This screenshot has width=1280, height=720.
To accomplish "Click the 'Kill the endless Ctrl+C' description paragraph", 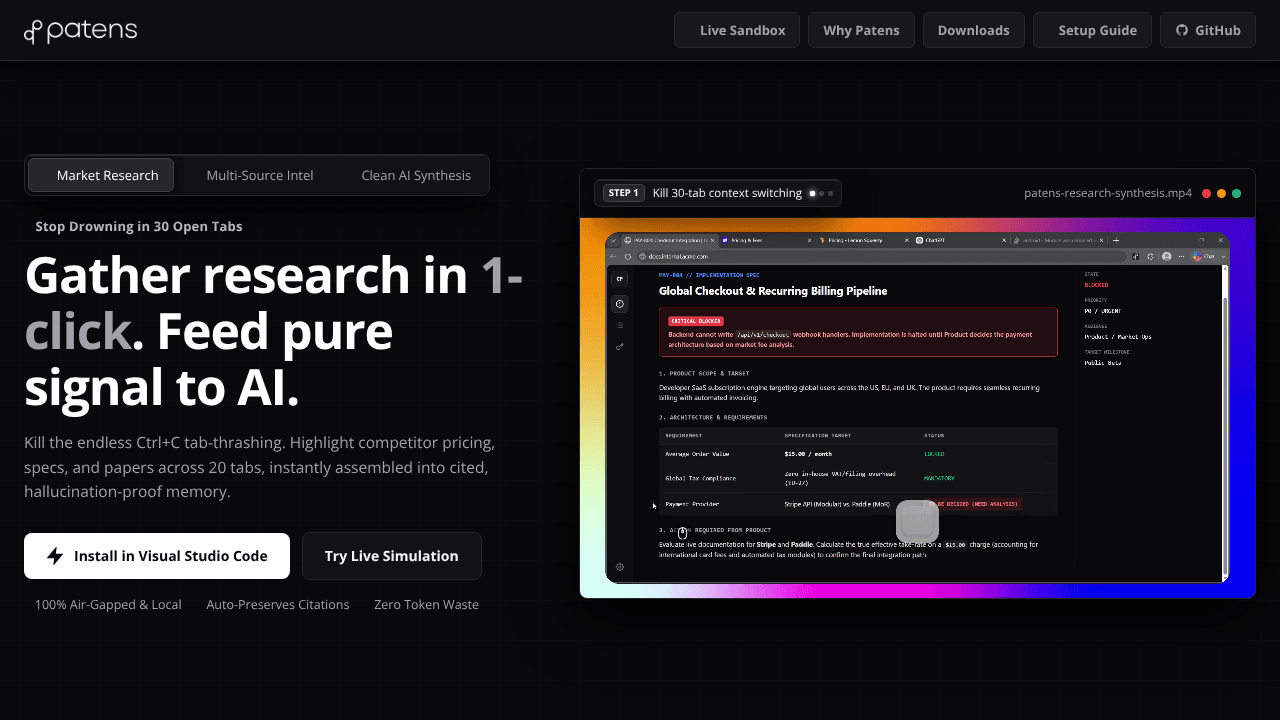I will point(259,467).
